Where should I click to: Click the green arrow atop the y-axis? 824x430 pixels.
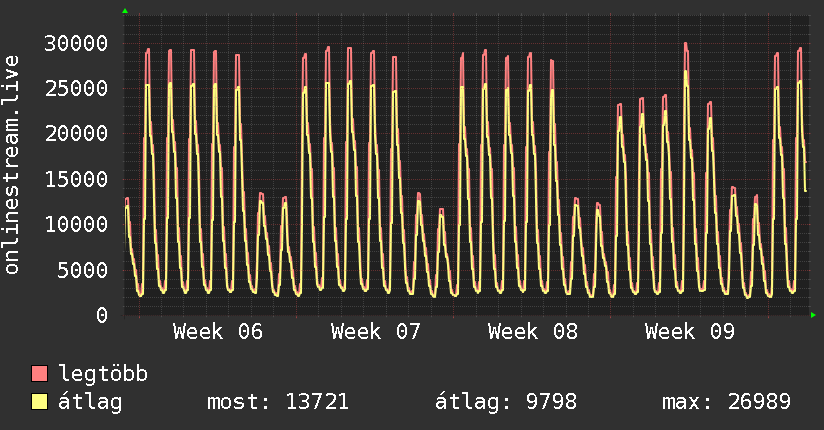(125, 11)
